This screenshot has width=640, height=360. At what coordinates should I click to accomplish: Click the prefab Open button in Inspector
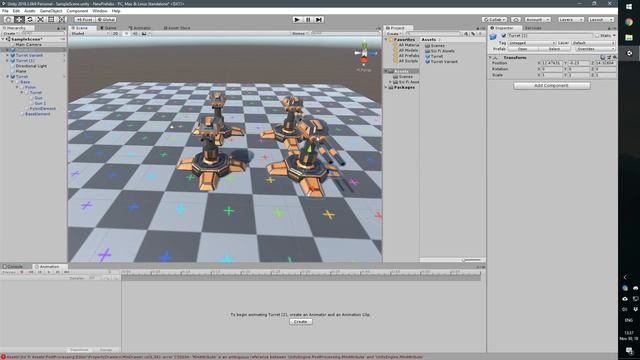point(522,49)
